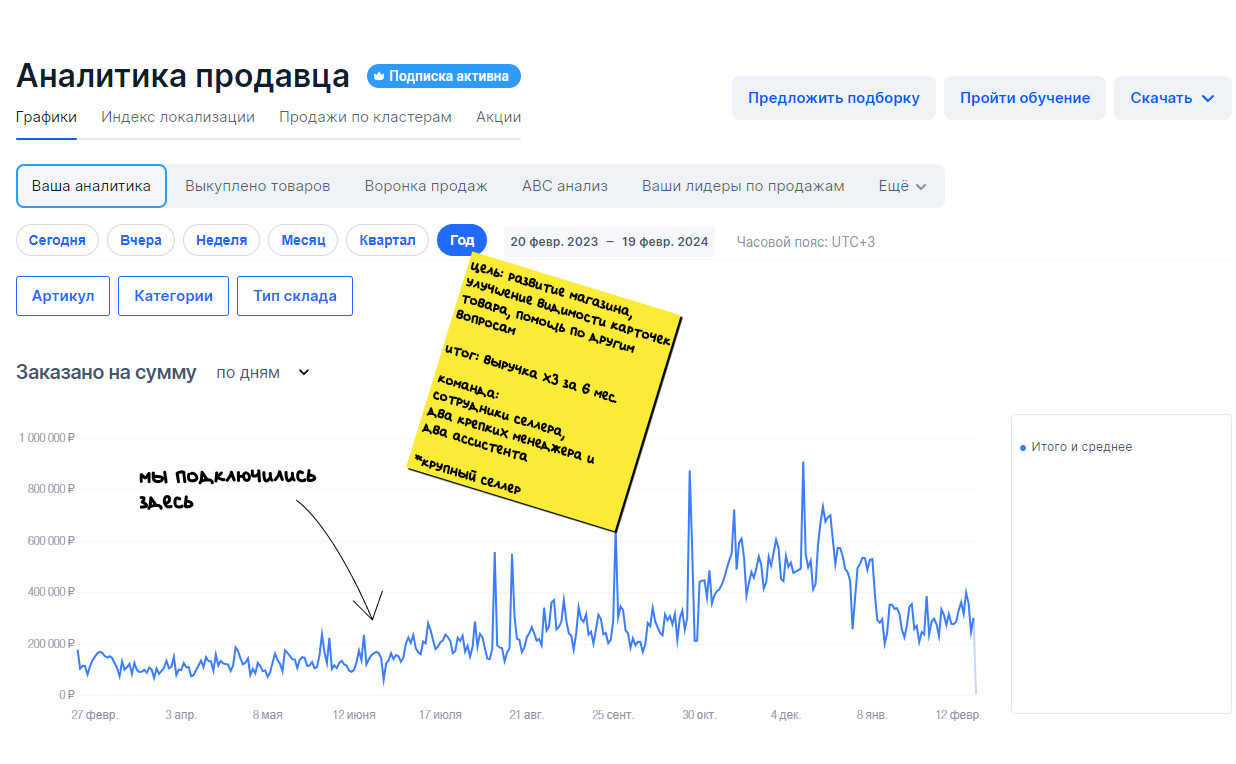Image resolution: width=1236 pixels, height=764 pixels.
Task: Show Ваши лидеры по продажам
Action: (743, 186)
